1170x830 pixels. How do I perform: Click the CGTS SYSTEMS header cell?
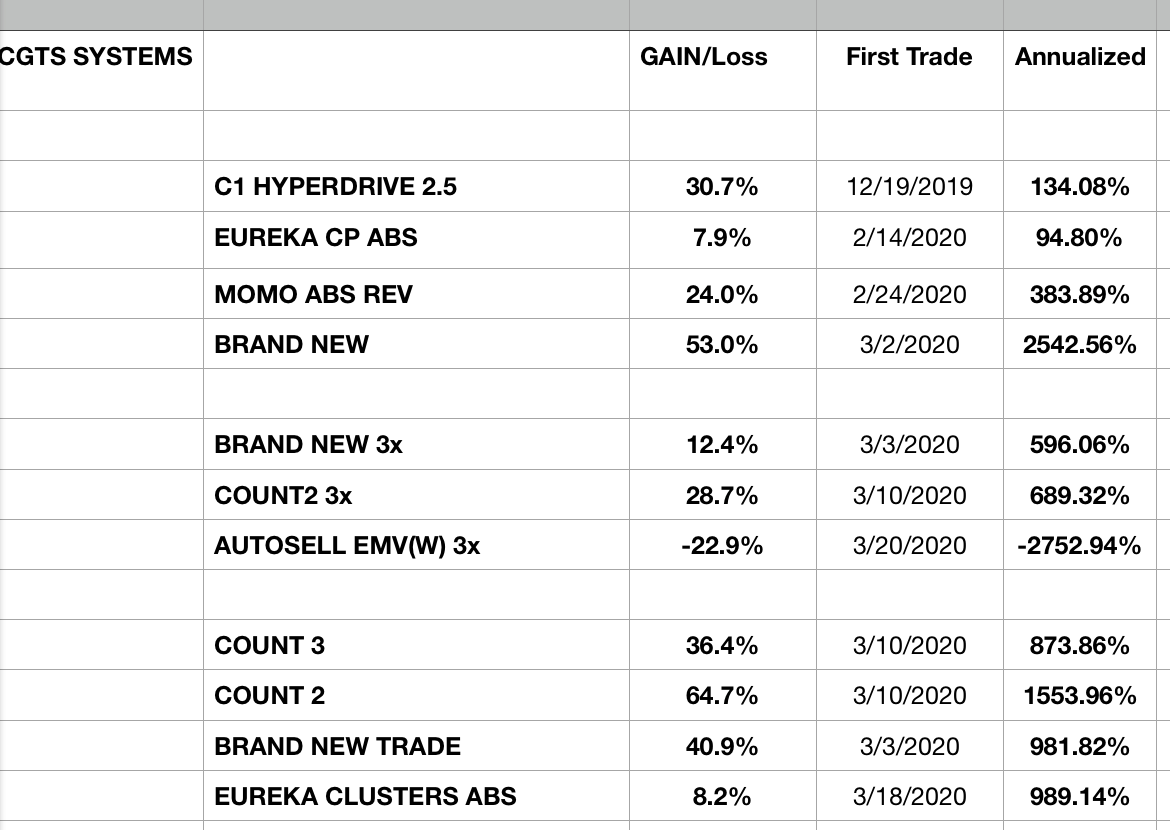[97, 57]
